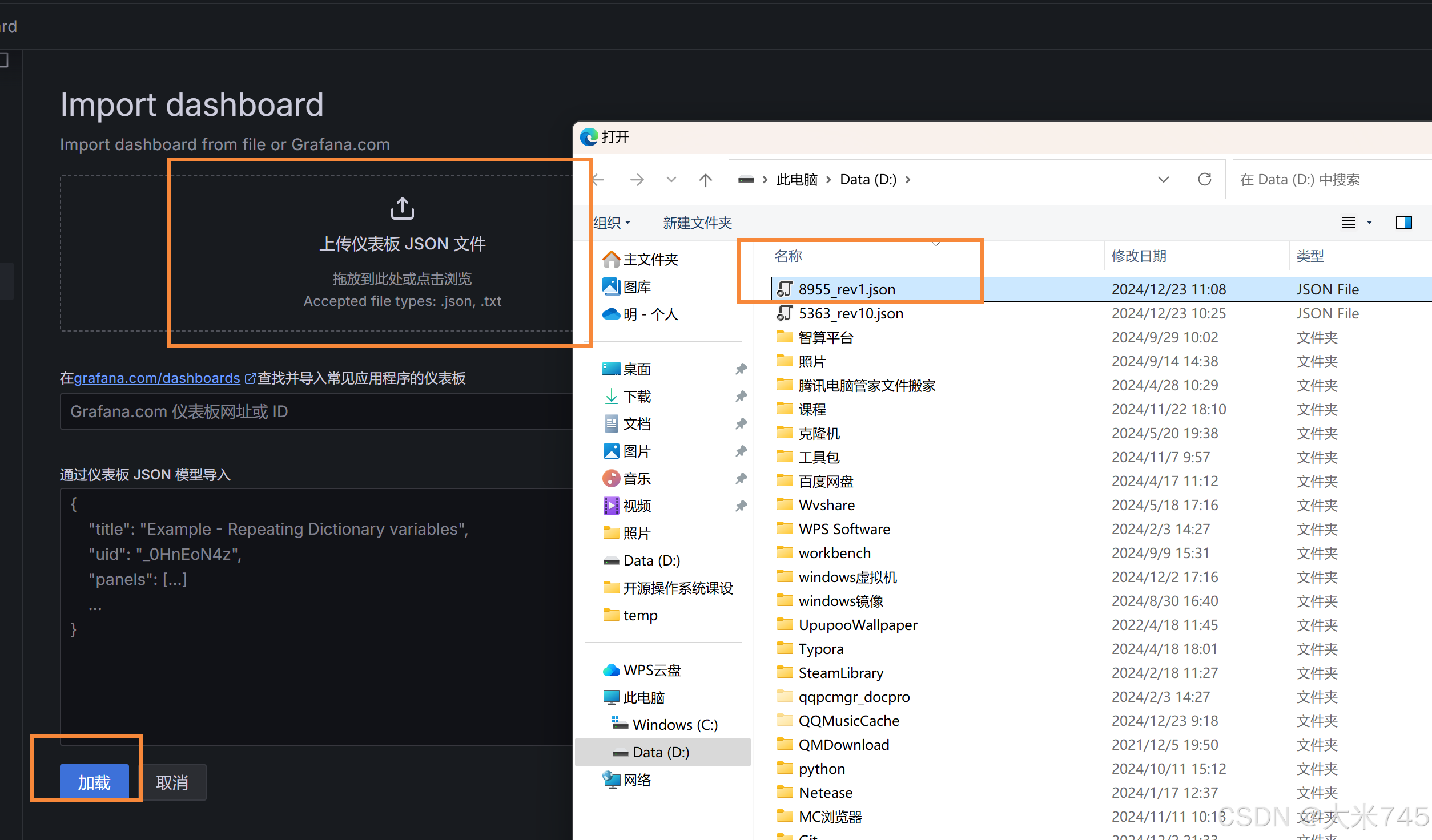Select the WPS Software folder
The image size is (1432, 840).
(844, 529)
